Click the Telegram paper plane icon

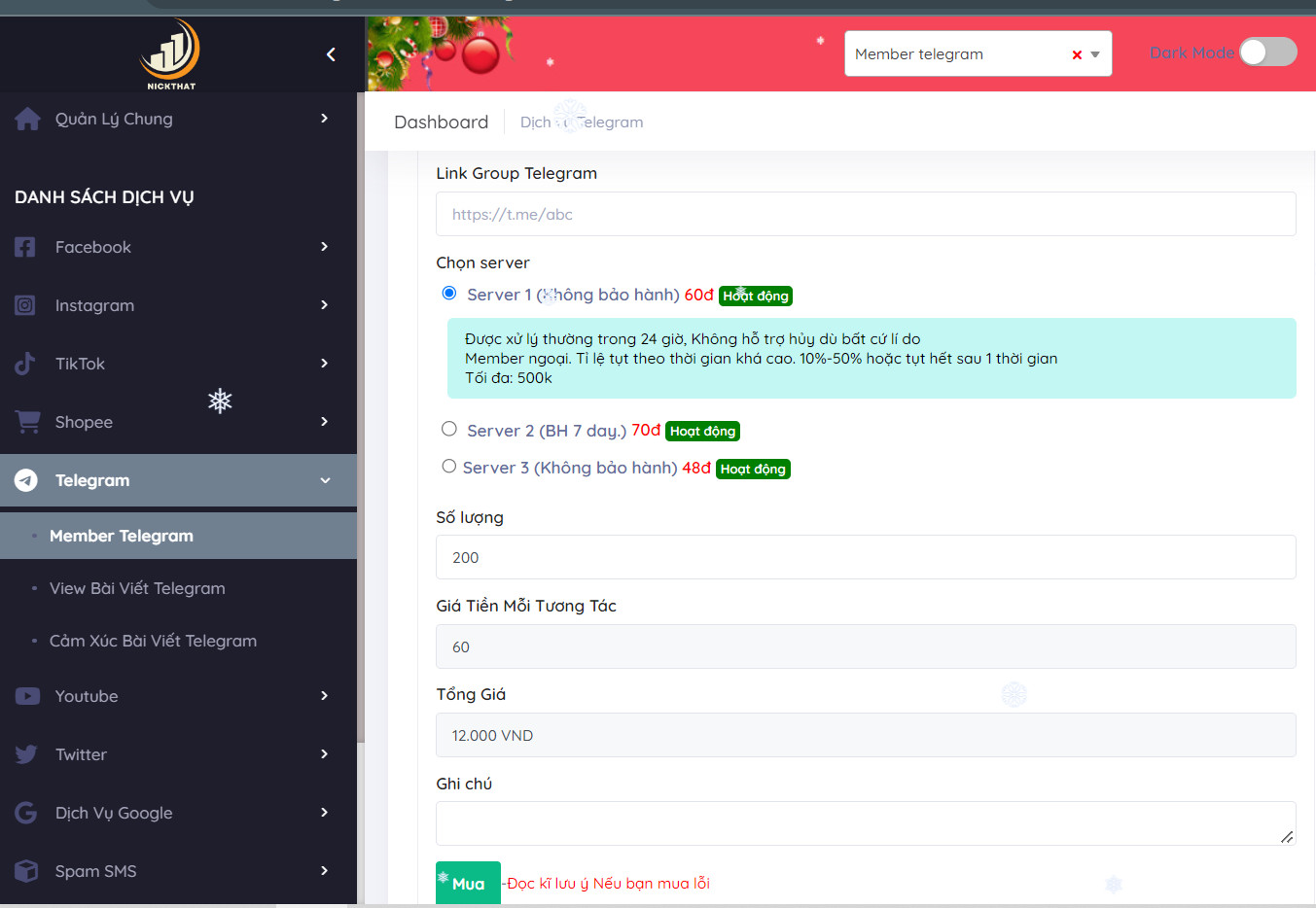(26, 480)
